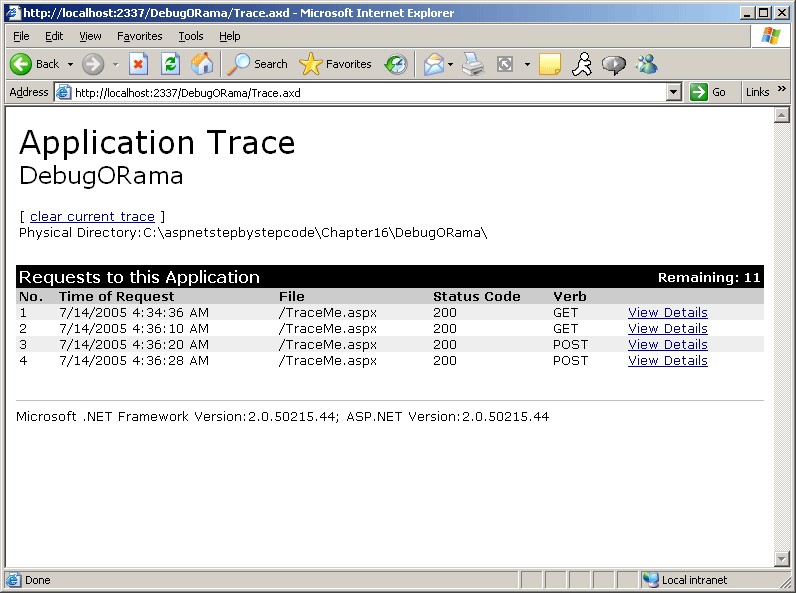
Task: Click the scroll down arrow of the page scrollbar
Action: click(x=781, y=558)
